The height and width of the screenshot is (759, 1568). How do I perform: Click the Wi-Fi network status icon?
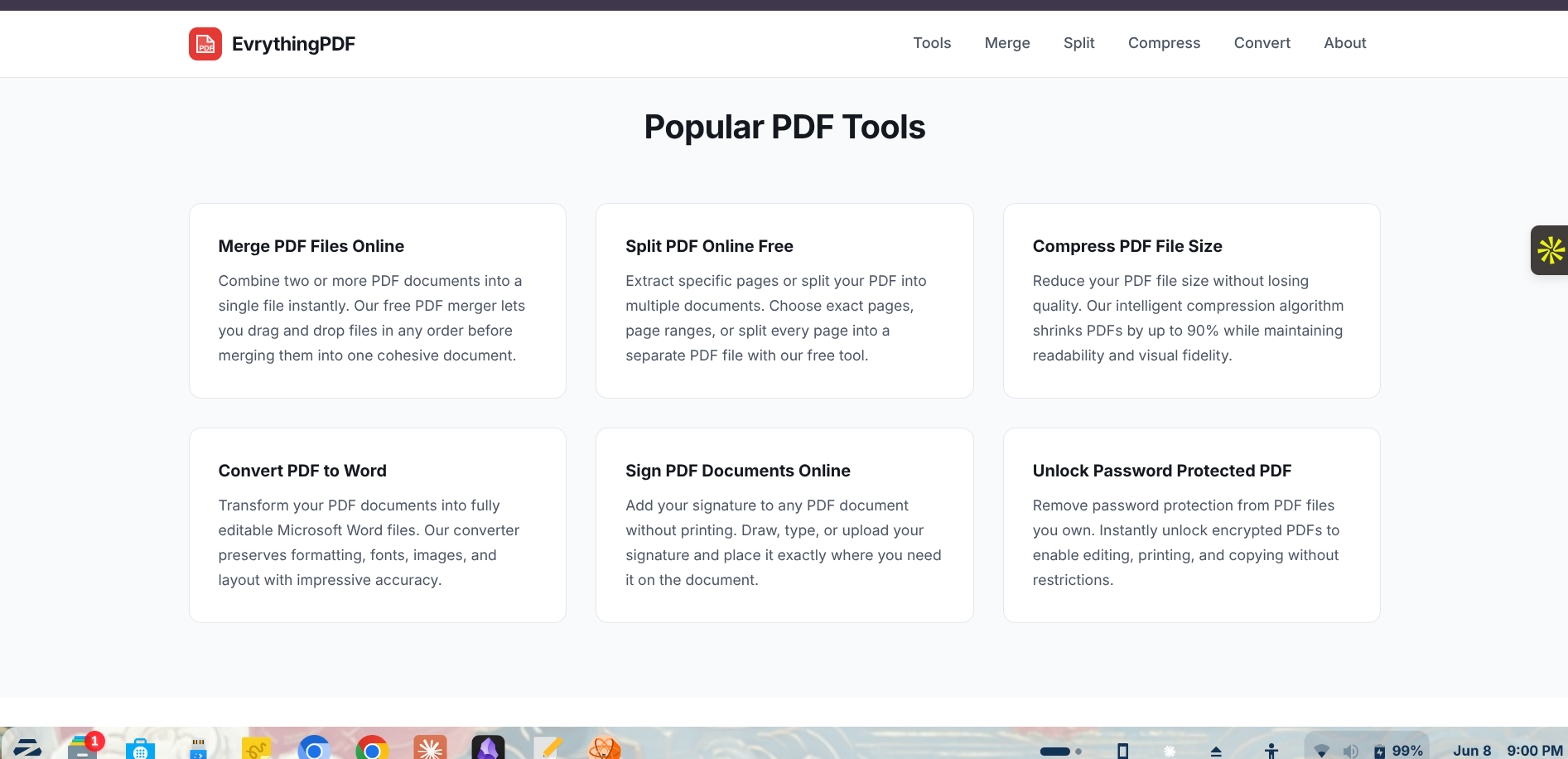coord(1322,752)
